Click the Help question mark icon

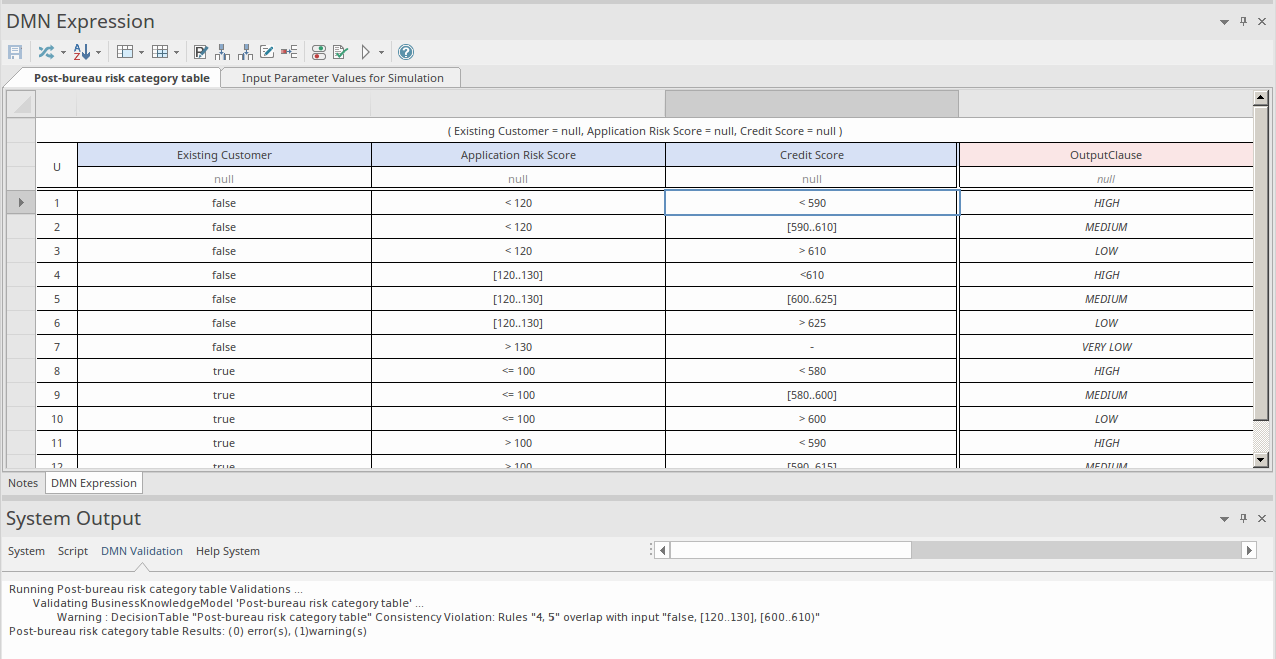point(406,52)
